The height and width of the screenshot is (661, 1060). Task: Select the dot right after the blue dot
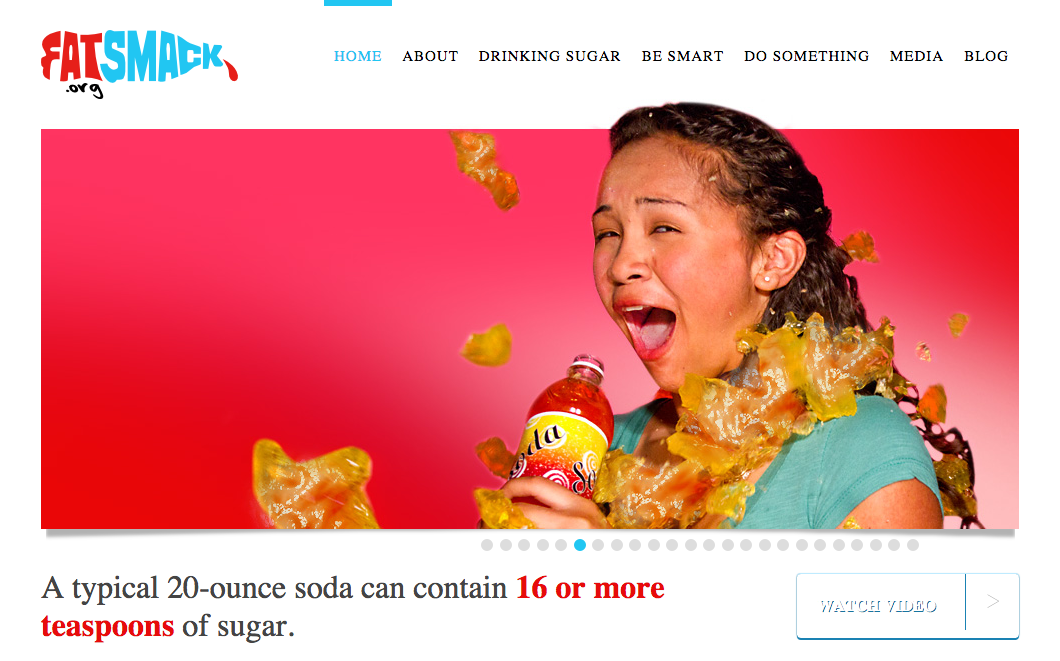pyautogui.click(x=598, y=545)
